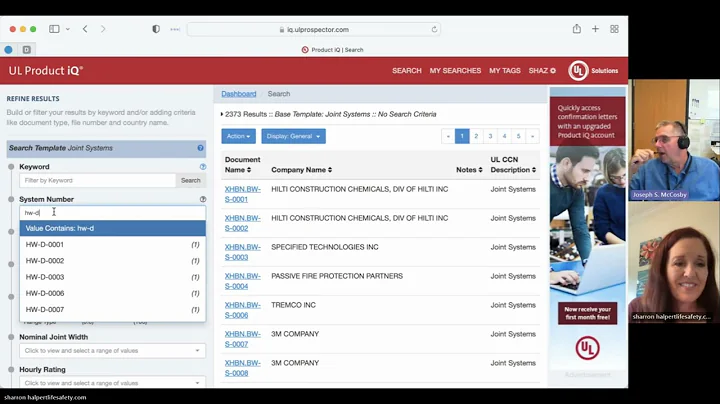Go to results page 4
Screen dimensions: 720x404
504,136
